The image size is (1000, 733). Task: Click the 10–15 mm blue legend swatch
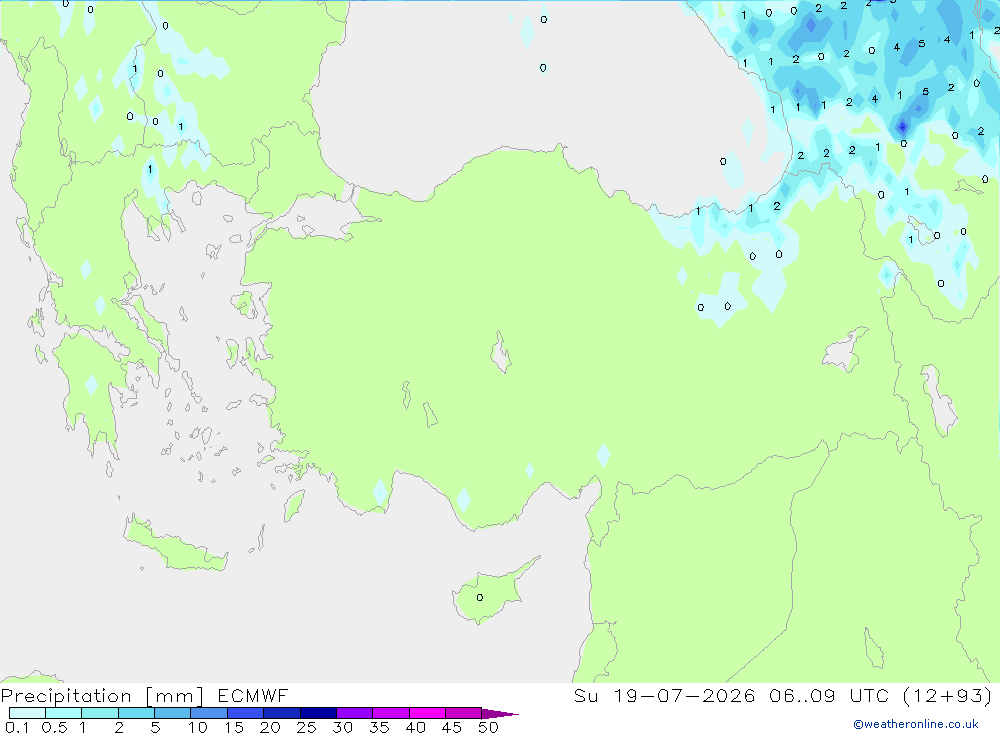209,713
